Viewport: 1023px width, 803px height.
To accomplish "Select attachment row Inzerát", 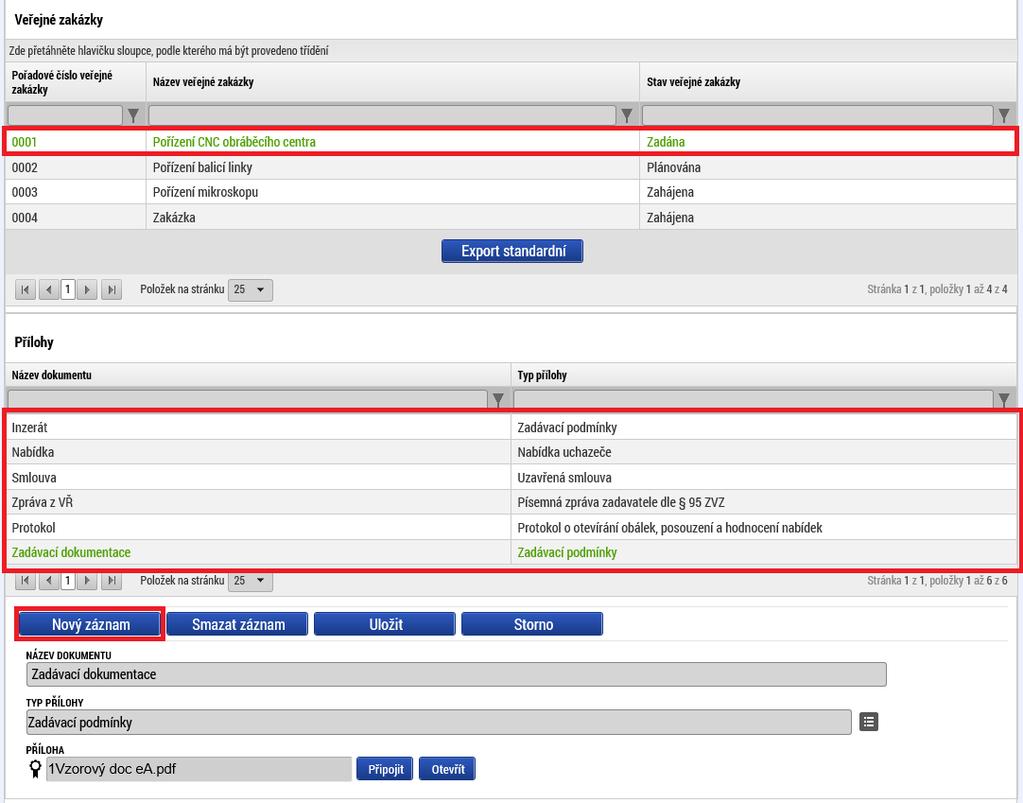I will click(x=511, y=427).
